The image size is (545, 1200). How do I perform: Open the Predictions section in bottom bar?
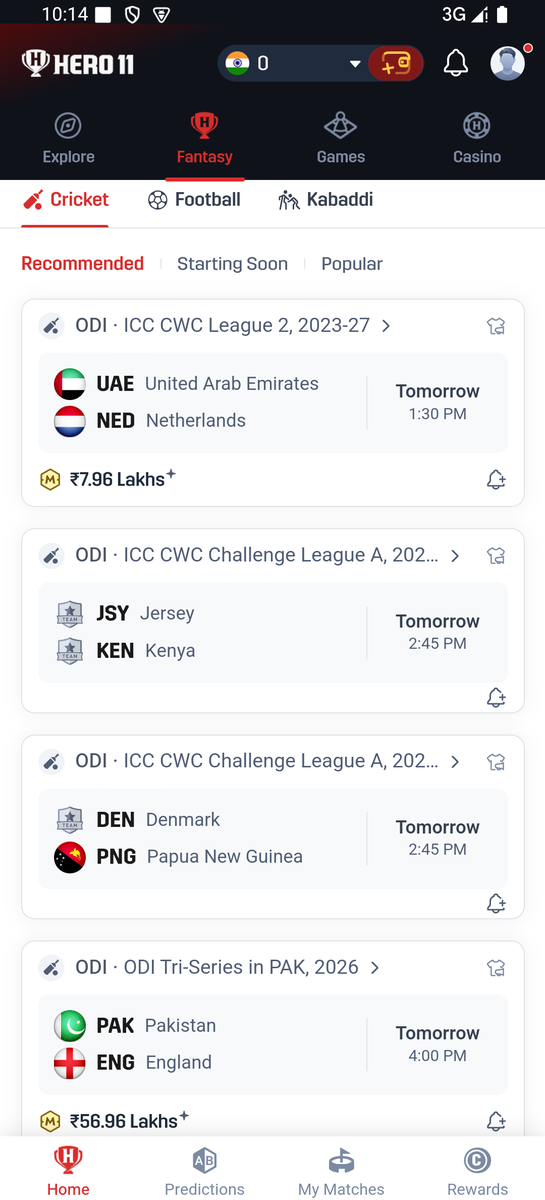click(x=204, y=1171)
